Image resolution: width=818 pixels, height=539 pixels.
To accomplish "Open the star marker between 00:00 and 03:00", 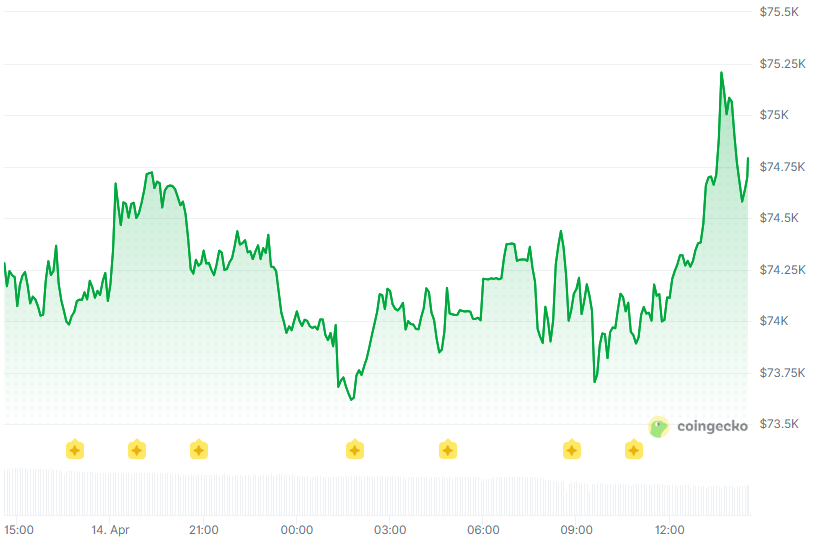I will pos(354,450).
